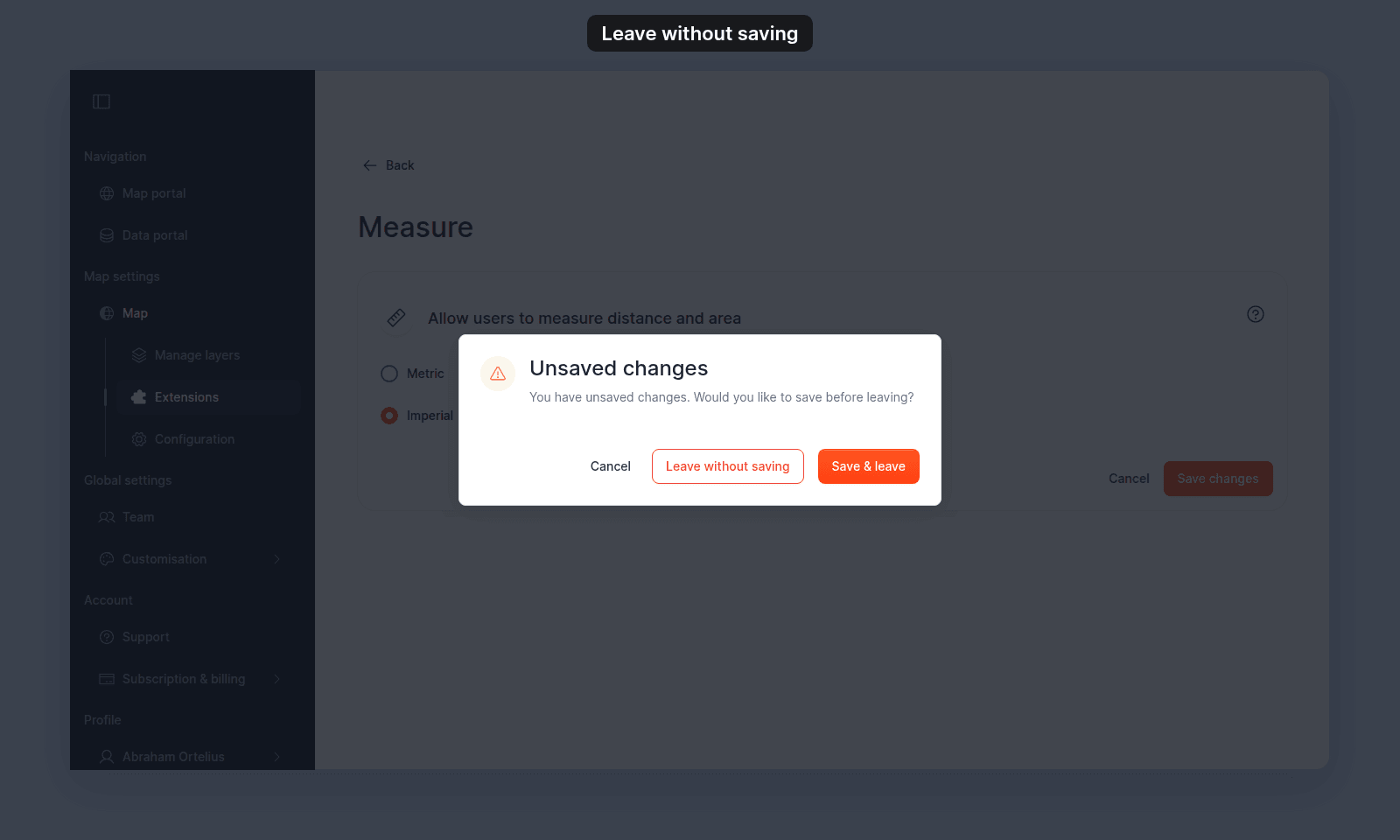Expand the Abraham Ortelius profile chevron
Viewport: 1400px width, 840px height.
coord(277,757)
